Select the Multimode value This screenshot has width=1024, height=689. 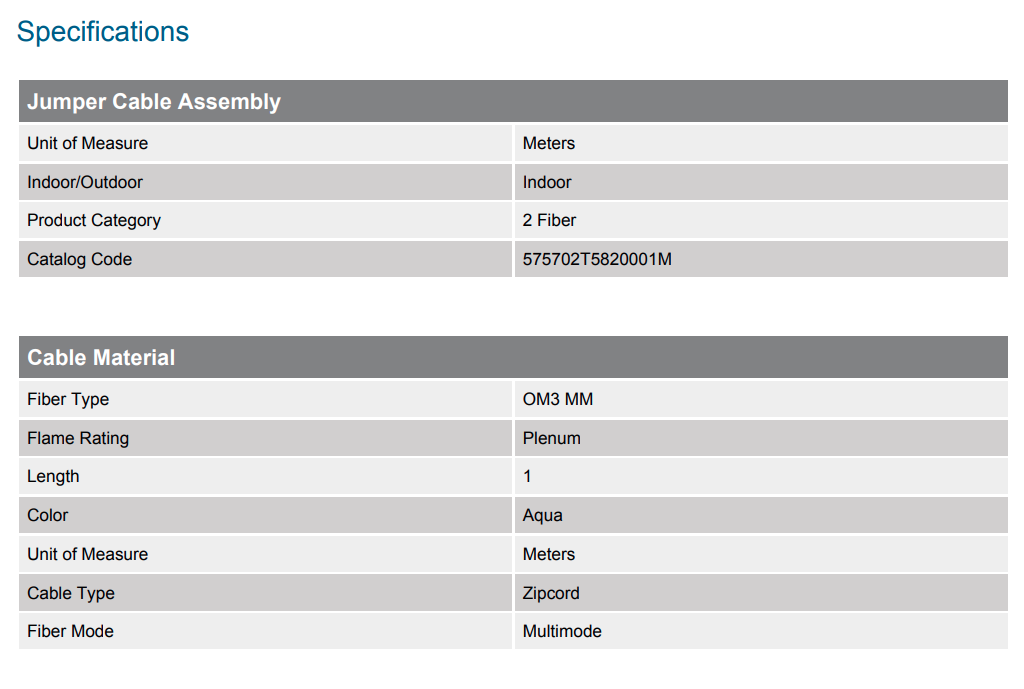tap(562, 632)
